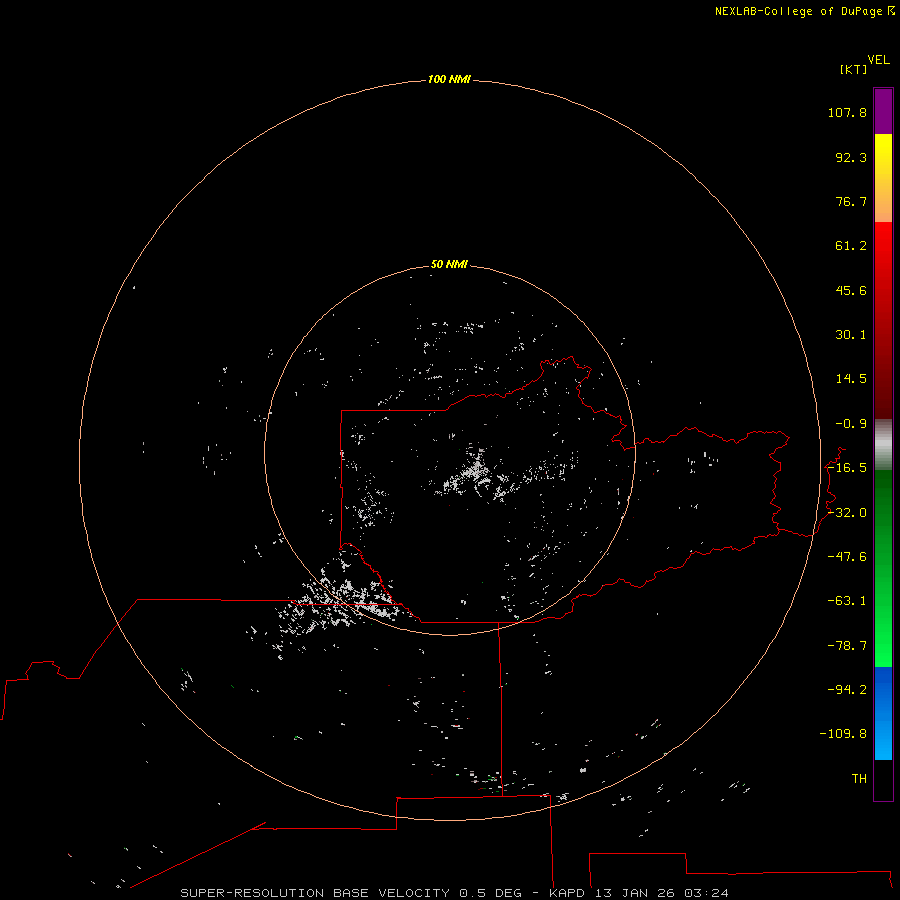900x900 pixels.
Task: Click the 100 NMI range ring label
Action: click(449, 79)
